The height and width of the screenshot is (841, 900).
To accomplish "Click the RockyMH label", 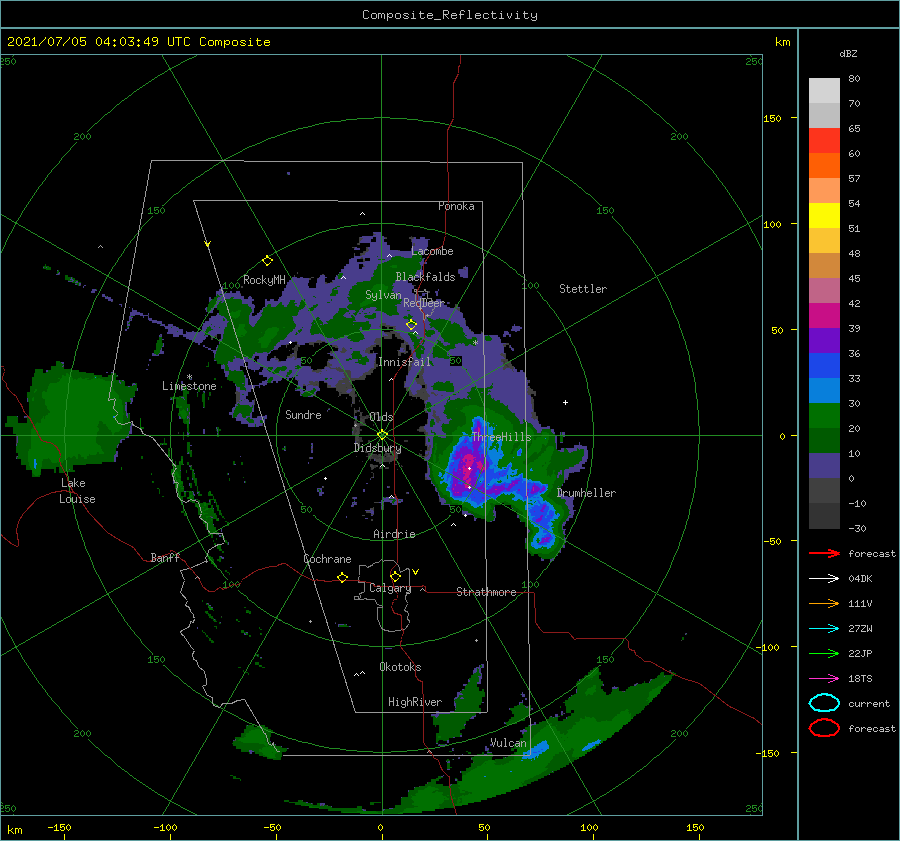I will [x=264, y=280].
